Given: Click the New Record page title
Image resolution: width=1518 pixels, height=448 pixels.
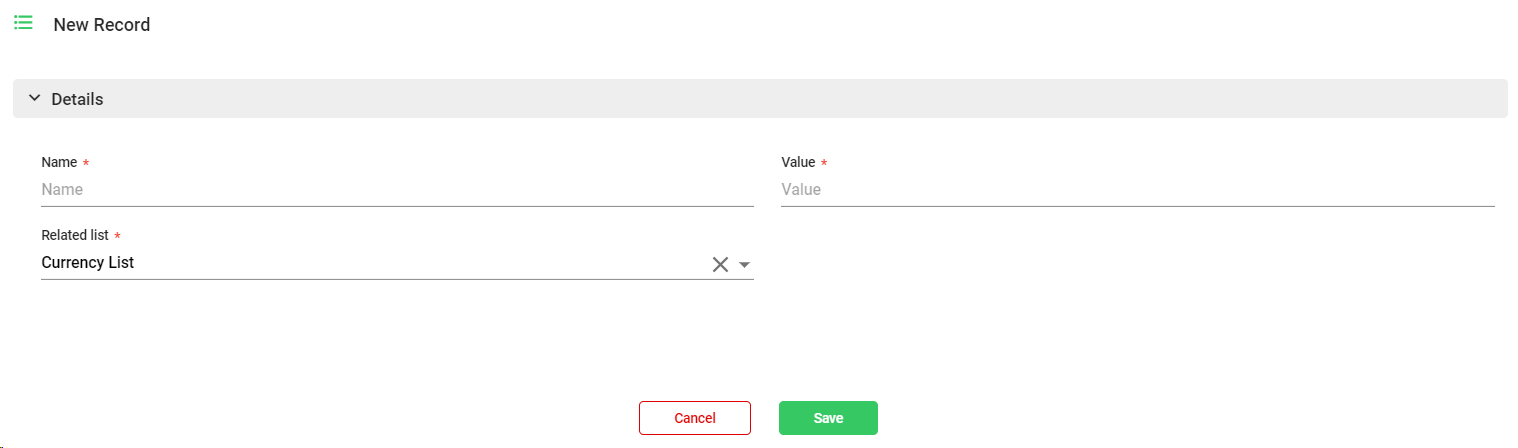Looking at the screenshot, I should [x=102, y=25].
